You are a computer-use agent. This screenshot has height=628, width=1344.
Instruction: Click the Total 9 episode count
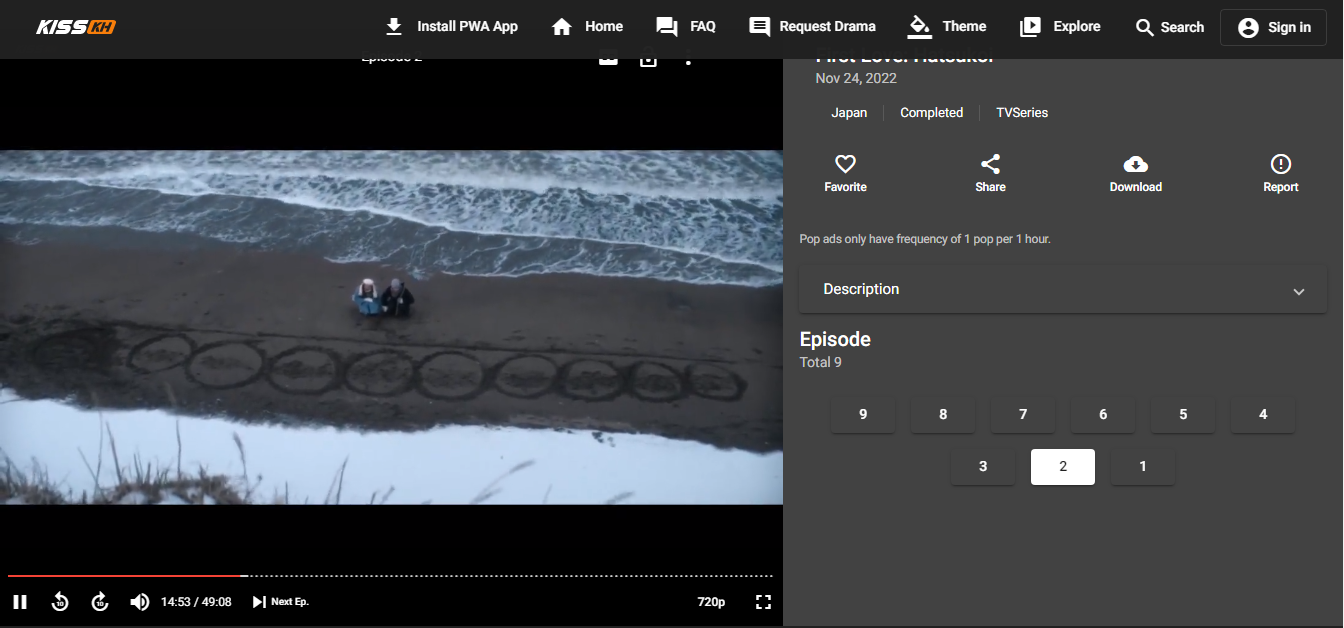coord(821,362)
